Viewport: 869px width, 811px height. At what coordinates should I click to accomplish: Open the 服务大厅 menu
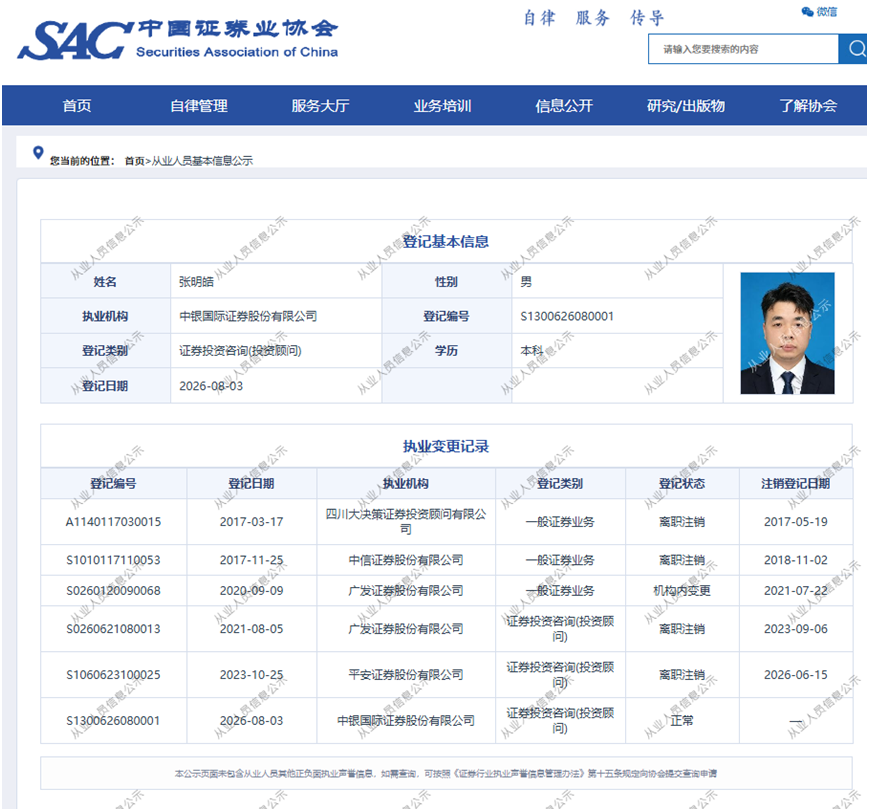[x=320, y=105]
